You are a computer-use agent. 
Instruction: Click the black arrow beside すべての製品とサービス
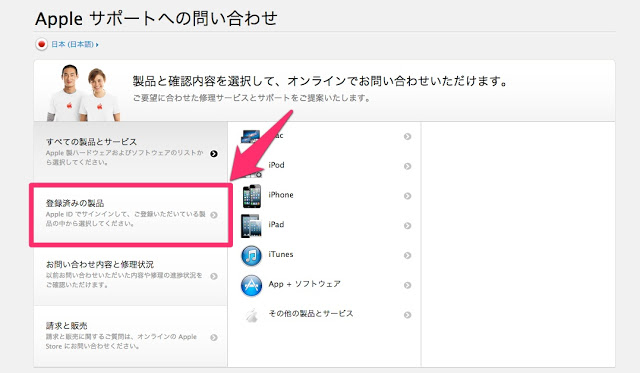tap(214, 154)
